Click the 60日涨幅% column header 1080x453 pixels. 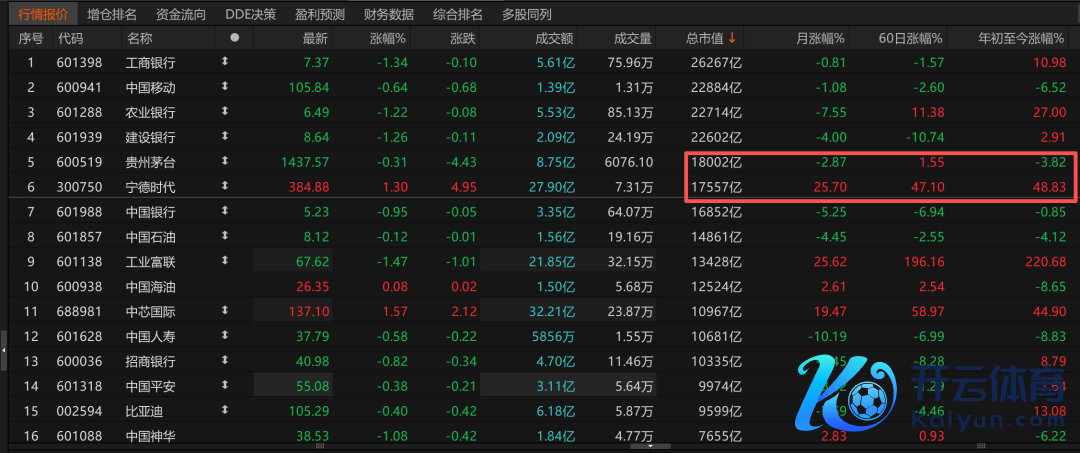(x=910, y=38)
